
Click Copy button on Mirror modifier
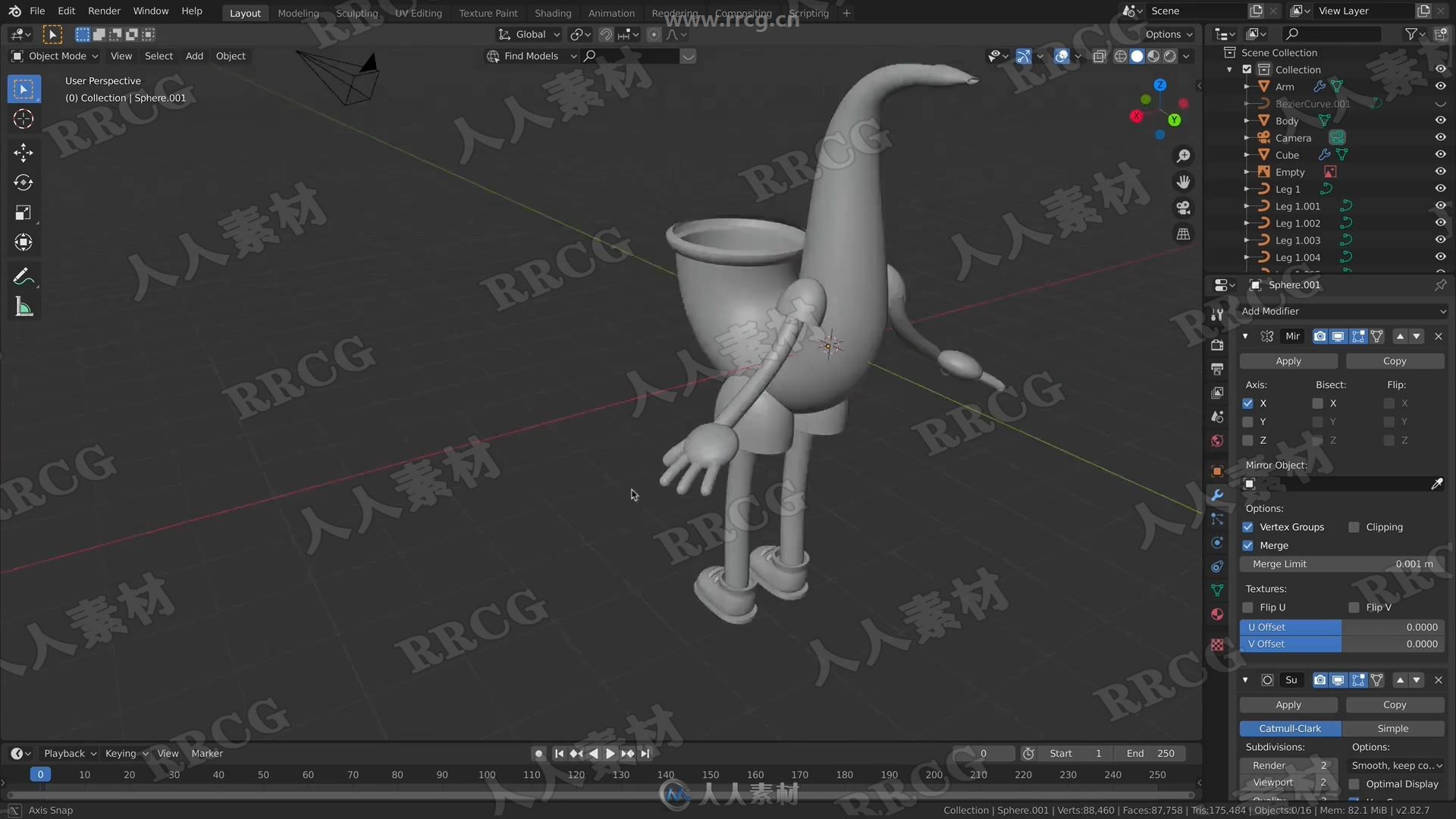click(1393, 360)
